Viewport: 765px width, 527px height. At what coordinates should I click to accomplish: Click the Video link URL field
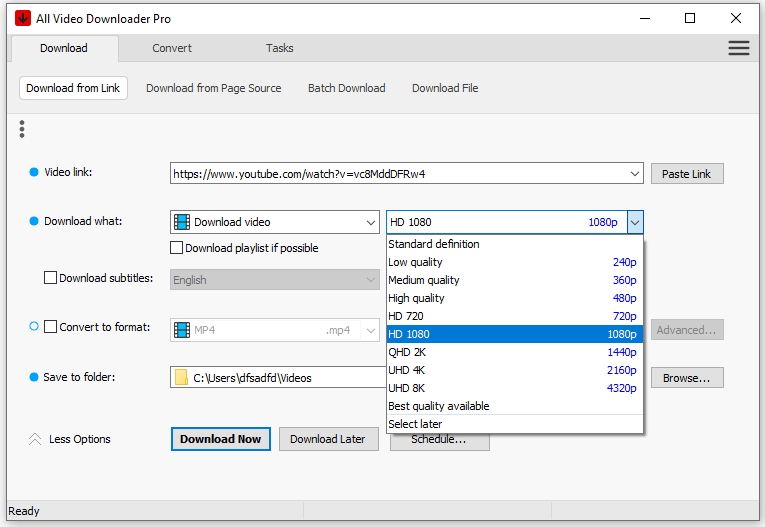coord(400,174)
